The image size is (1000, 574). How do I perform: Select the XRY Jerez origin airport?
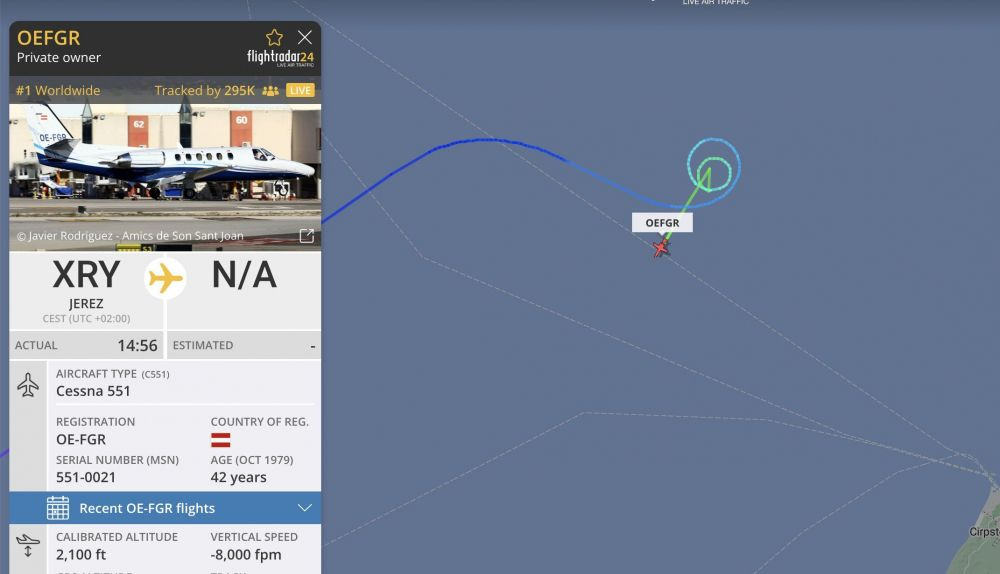[x=86, y=290]
